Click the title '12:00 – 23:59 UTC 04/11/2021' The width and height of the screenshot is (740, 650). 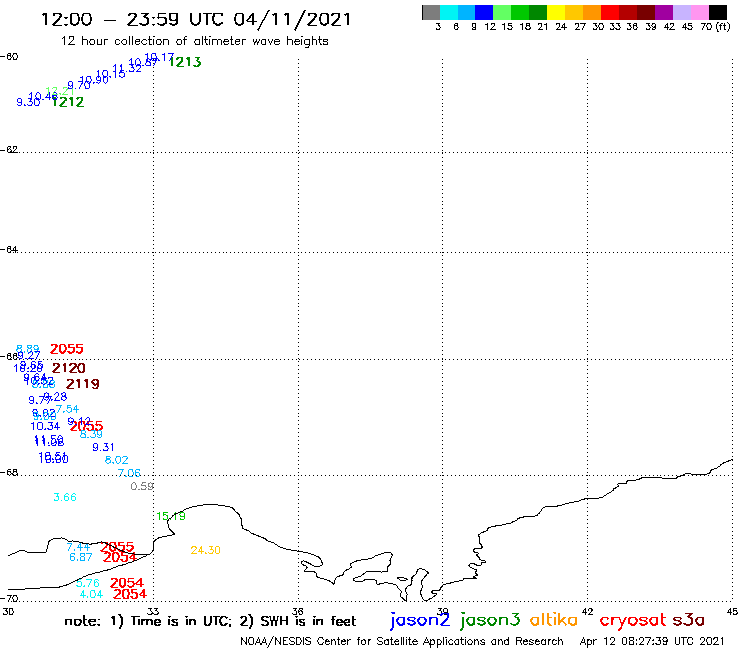pos(196,19)
